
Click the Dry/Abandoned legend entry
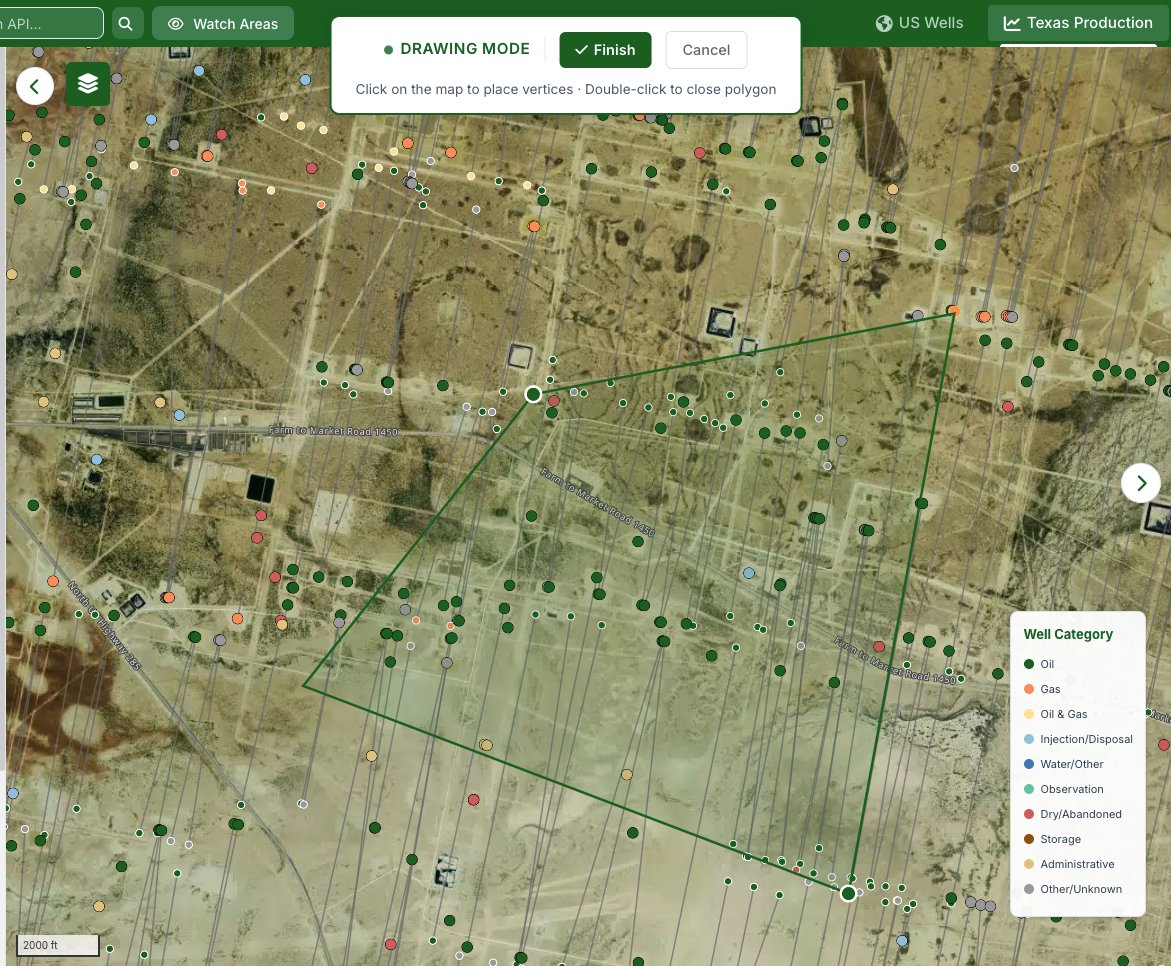tap(1072, 814)
